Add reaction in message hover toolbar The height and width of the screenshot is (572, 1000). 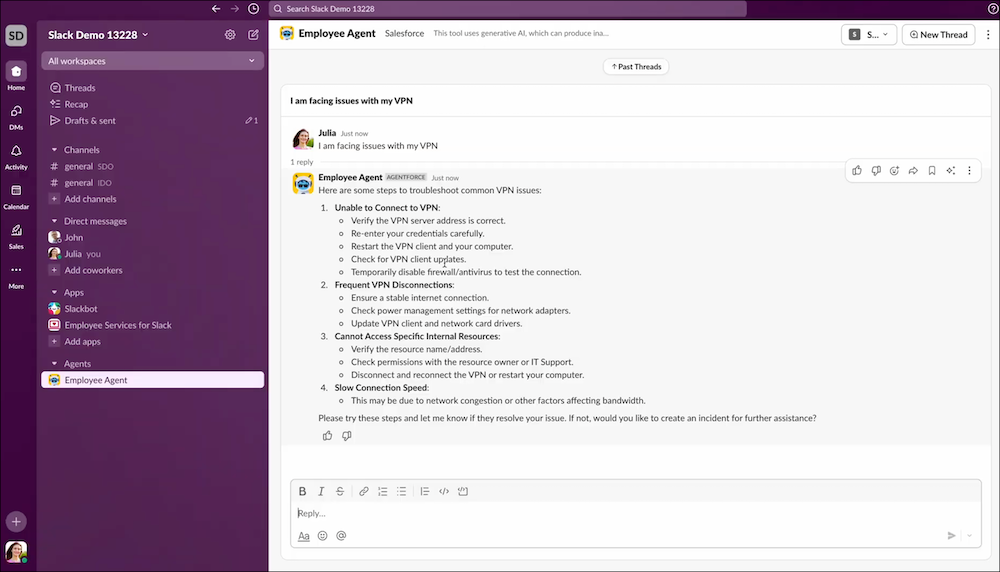894,171
